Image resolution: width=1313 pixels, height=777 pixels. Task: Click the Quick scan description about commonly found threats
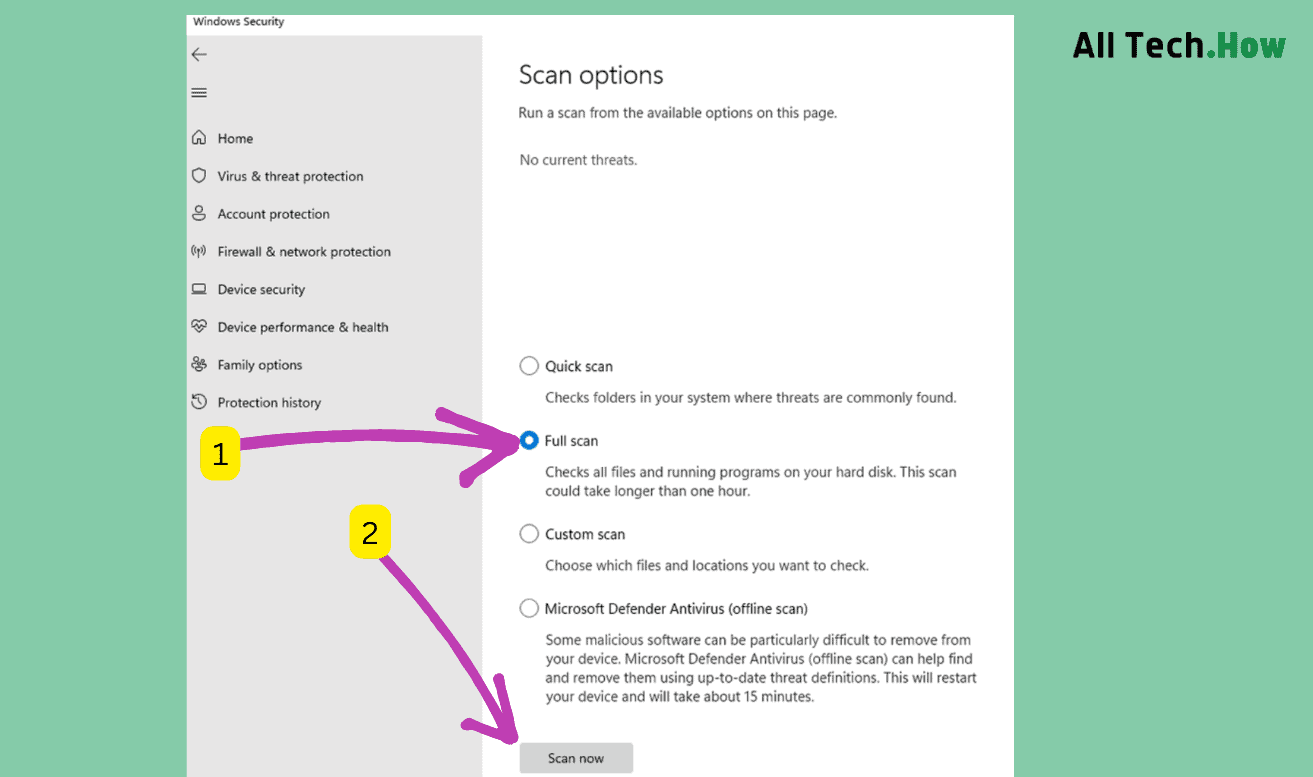pyautogui.click(x=751, y=397)
